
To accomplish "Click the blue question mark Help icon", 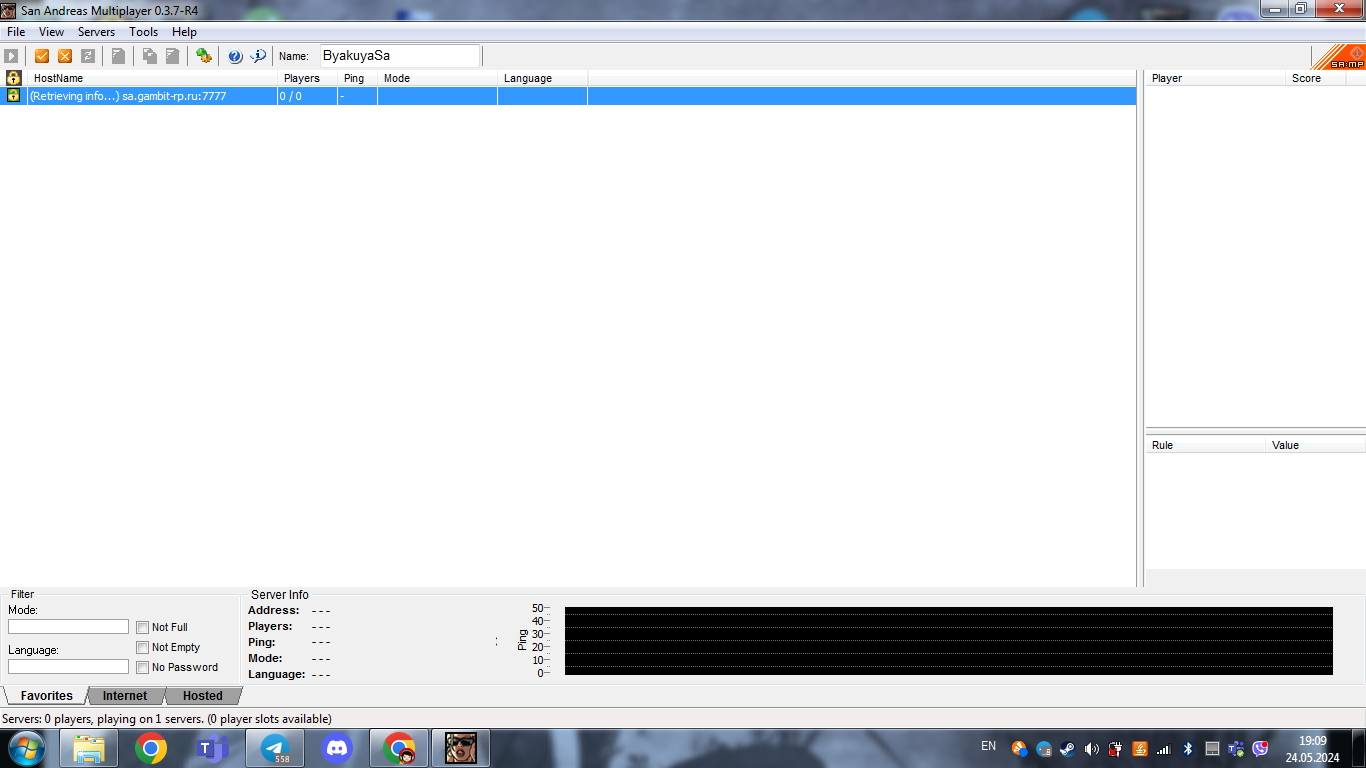I will [x=235, y=56].
